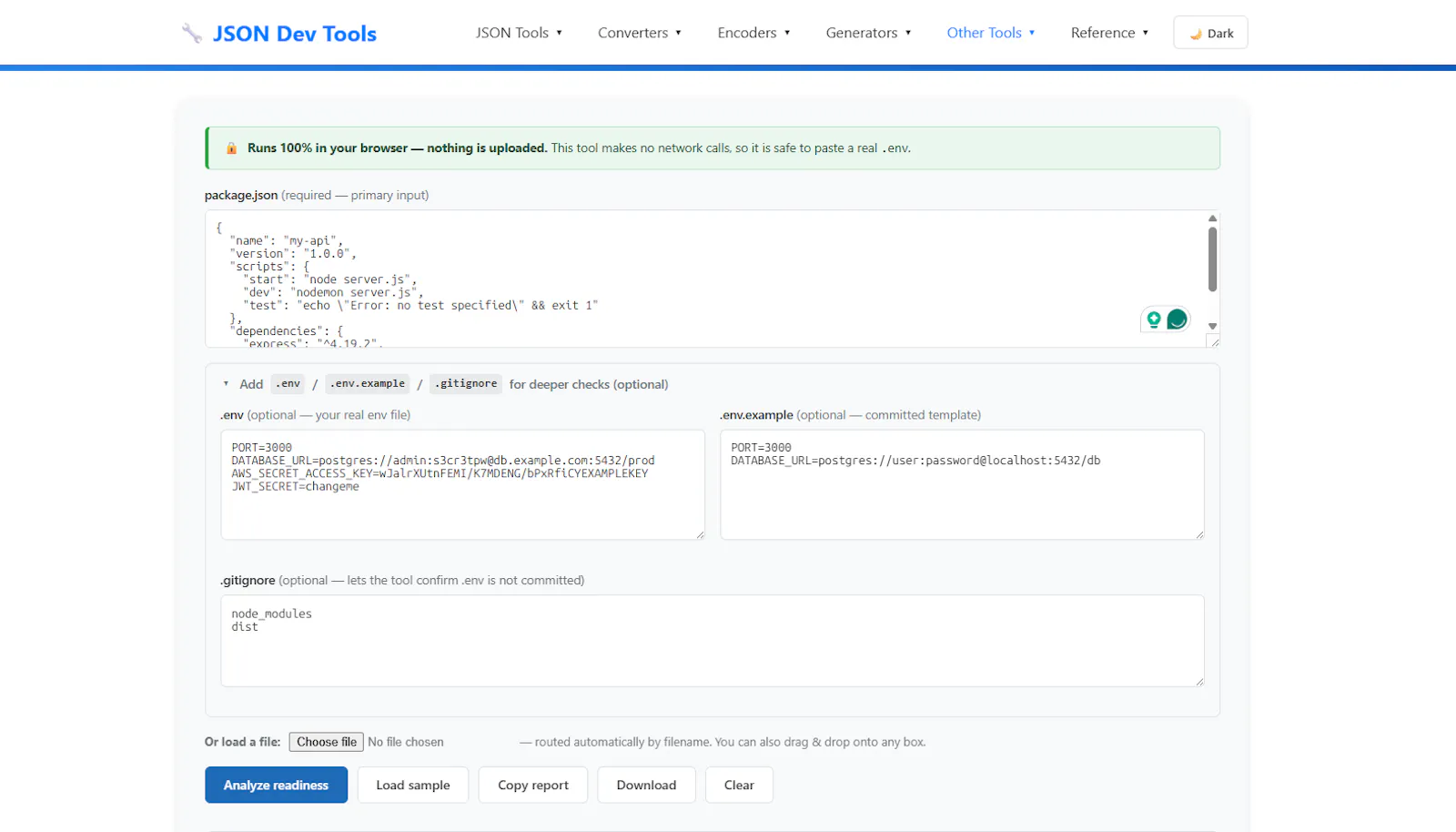Click into the .gitignore text area

coord(713,641)
